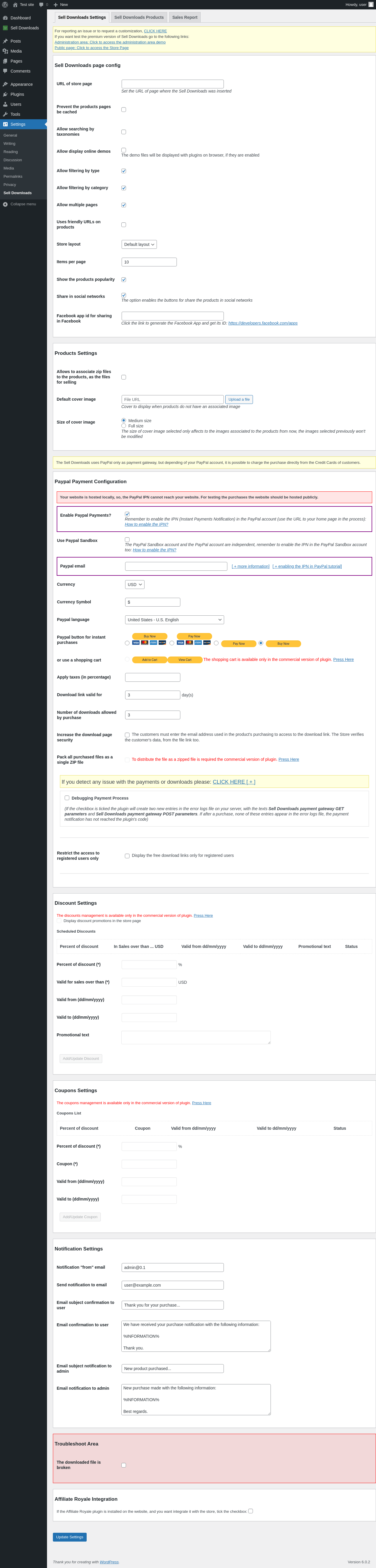376x1568 pixels.
Task: Open Posts from the sidebar
Action: [15, 41]
